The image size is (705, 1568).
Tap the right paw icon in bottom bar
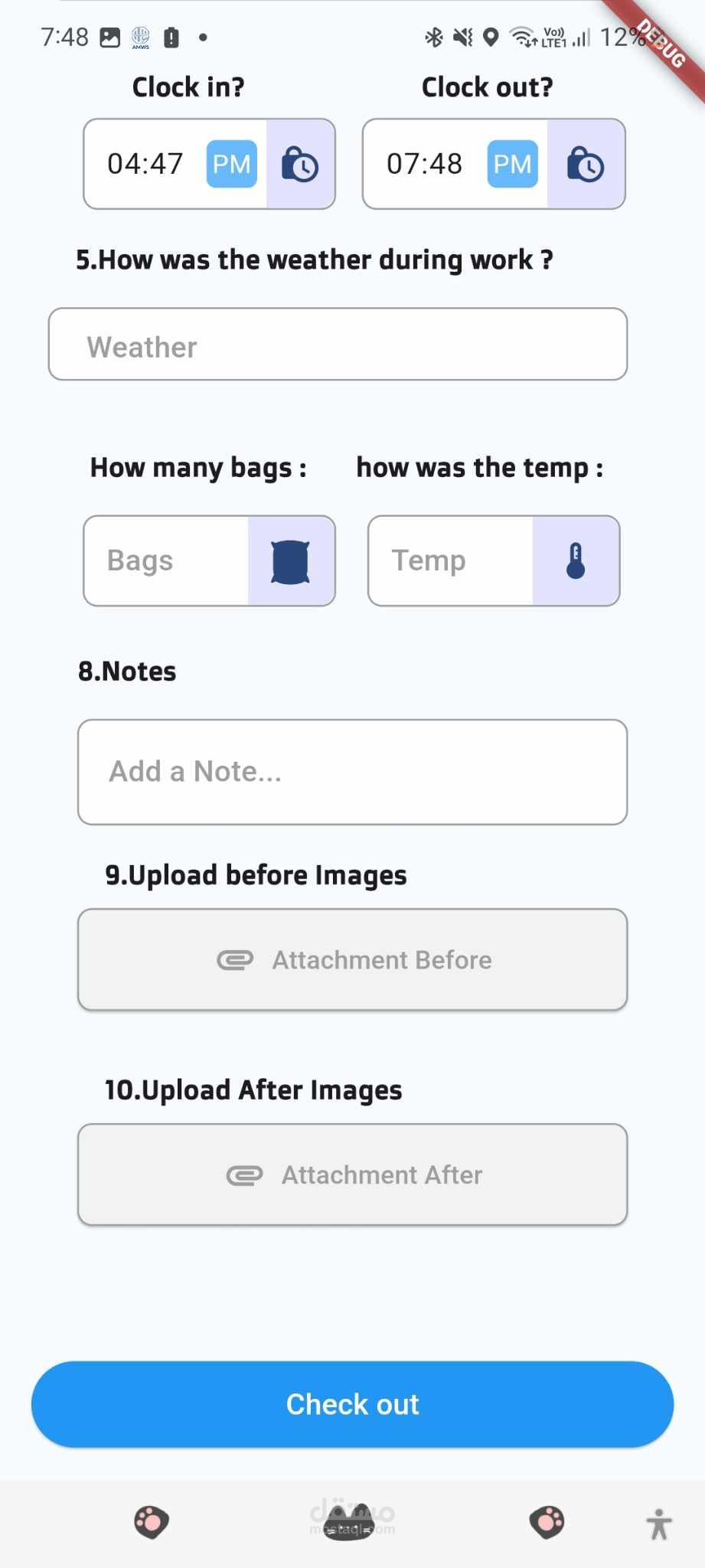point(547,1522)
